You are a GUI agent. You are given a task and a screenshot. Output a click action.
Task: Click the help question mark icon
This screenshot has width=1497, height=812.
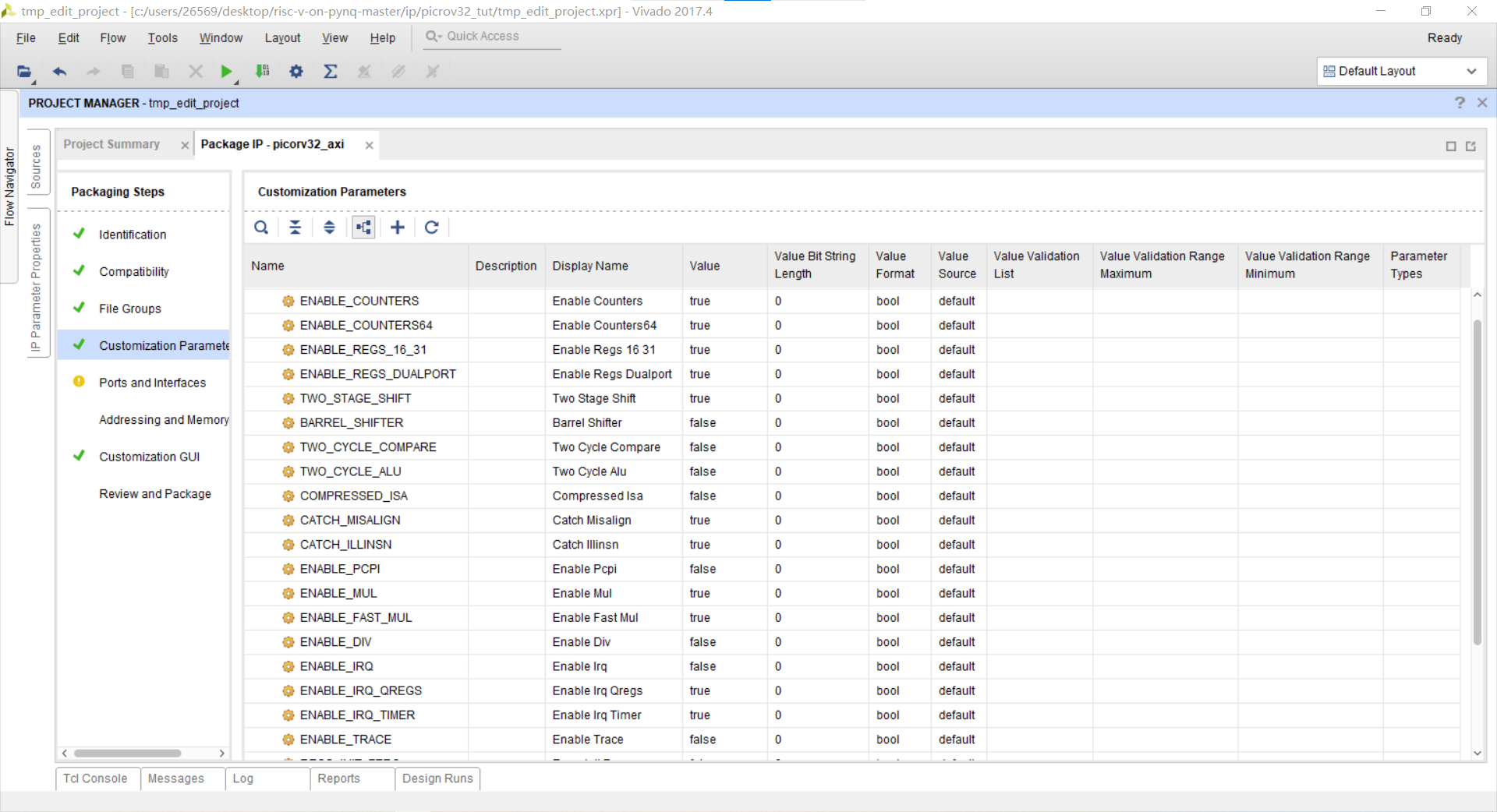point(1460,103)
